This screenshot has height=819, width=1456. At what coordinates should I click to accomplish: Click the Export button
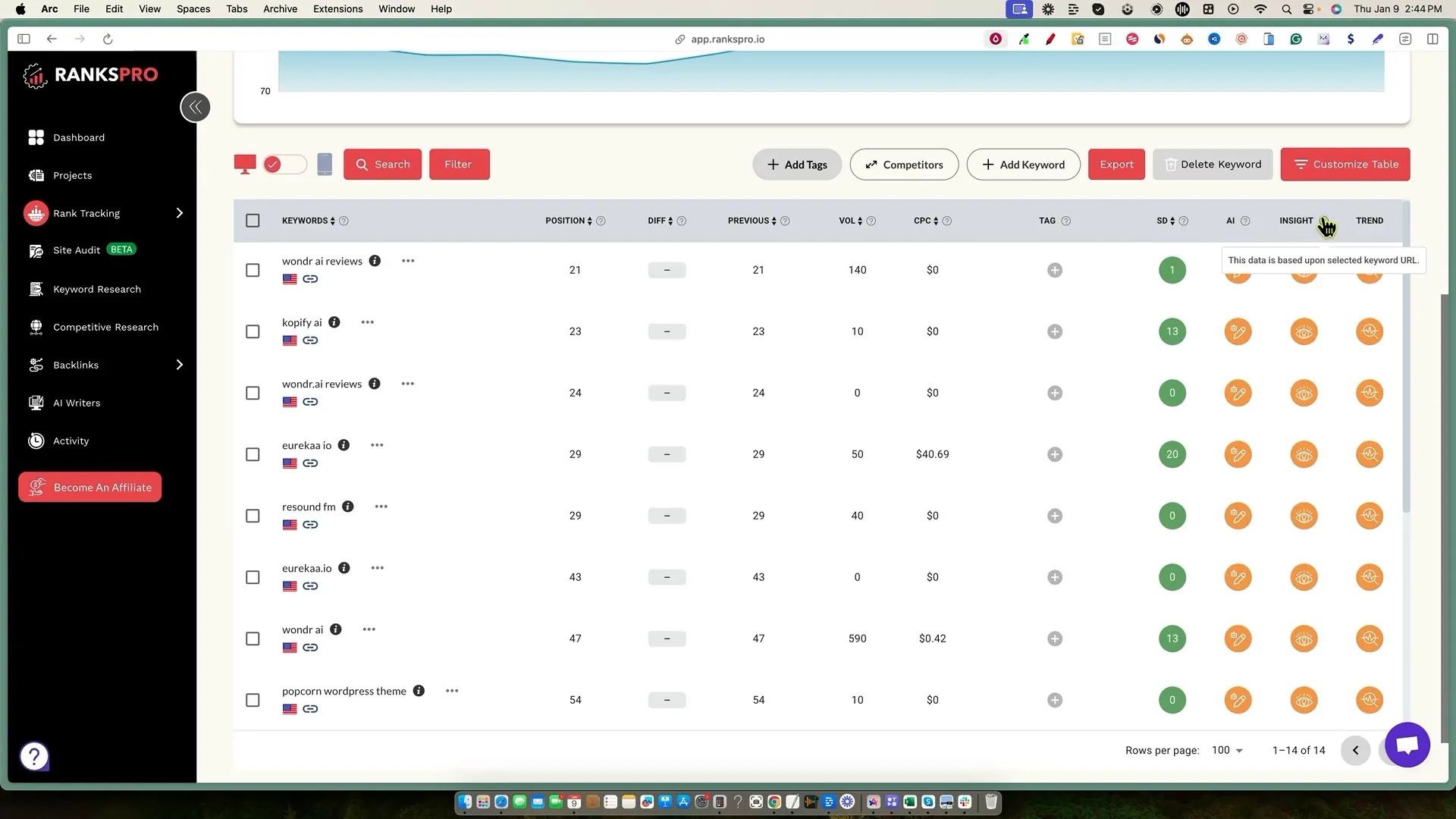(1116, 165)
